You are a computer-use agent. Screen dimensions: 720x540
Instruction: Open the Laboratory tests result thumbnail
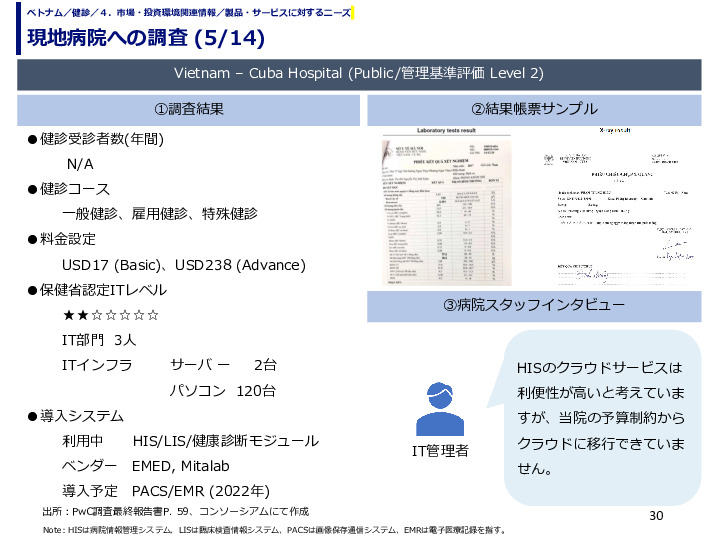pos(447,212)
